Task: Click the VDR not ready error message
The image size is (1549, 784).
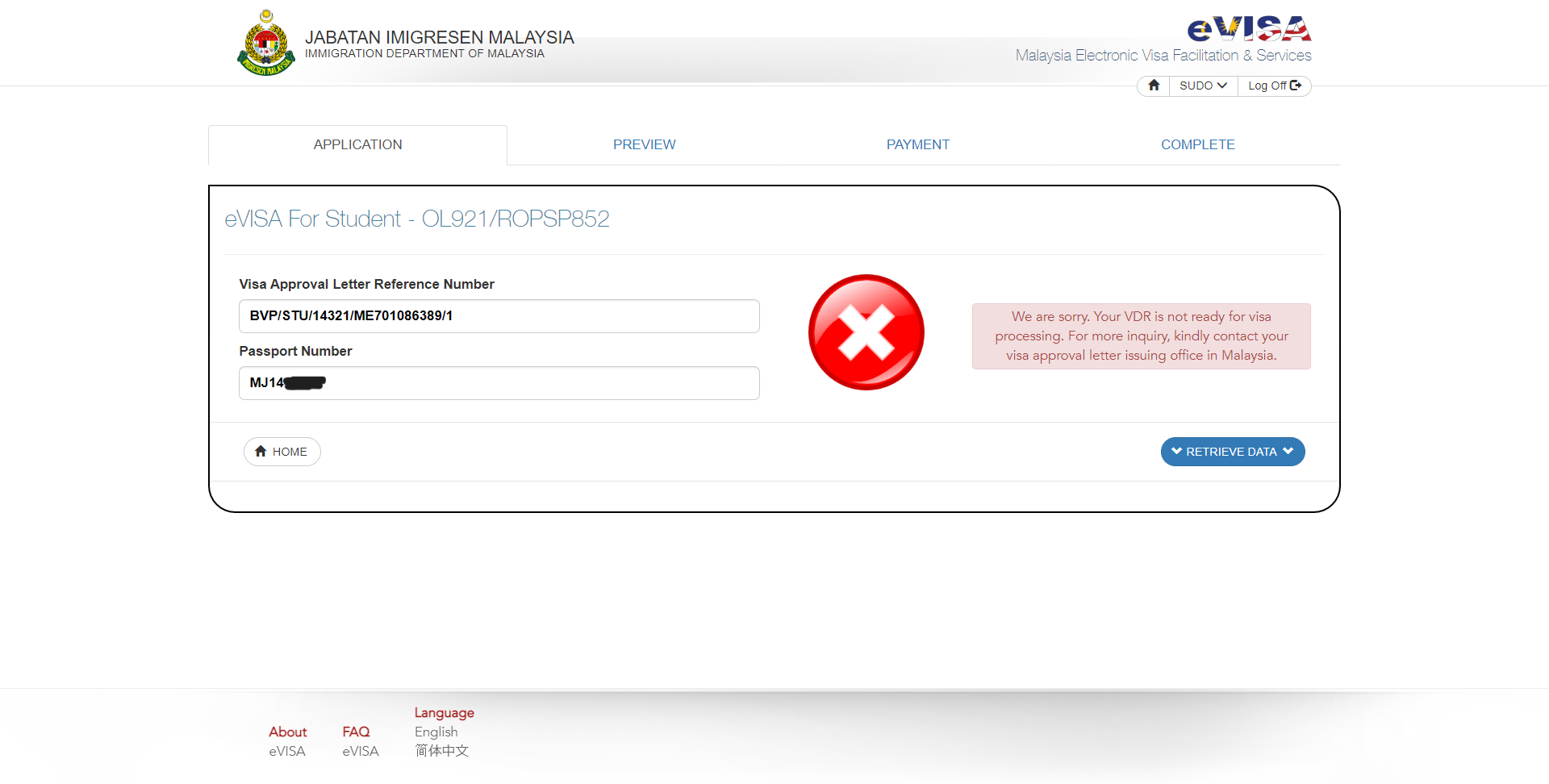Action: 1141,336
